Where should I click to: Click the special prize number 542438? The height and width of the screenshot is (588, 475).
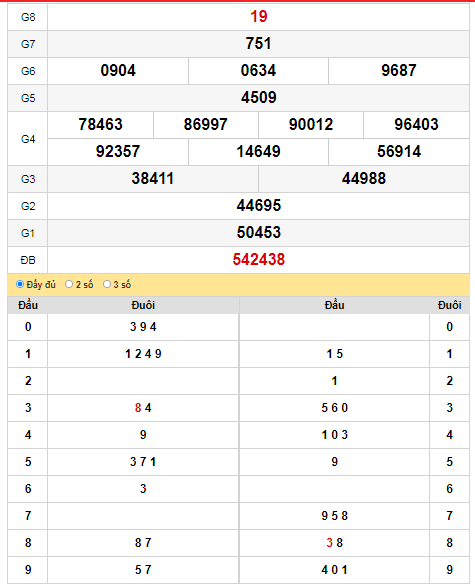pyautogui.click(x=259, y=260)
